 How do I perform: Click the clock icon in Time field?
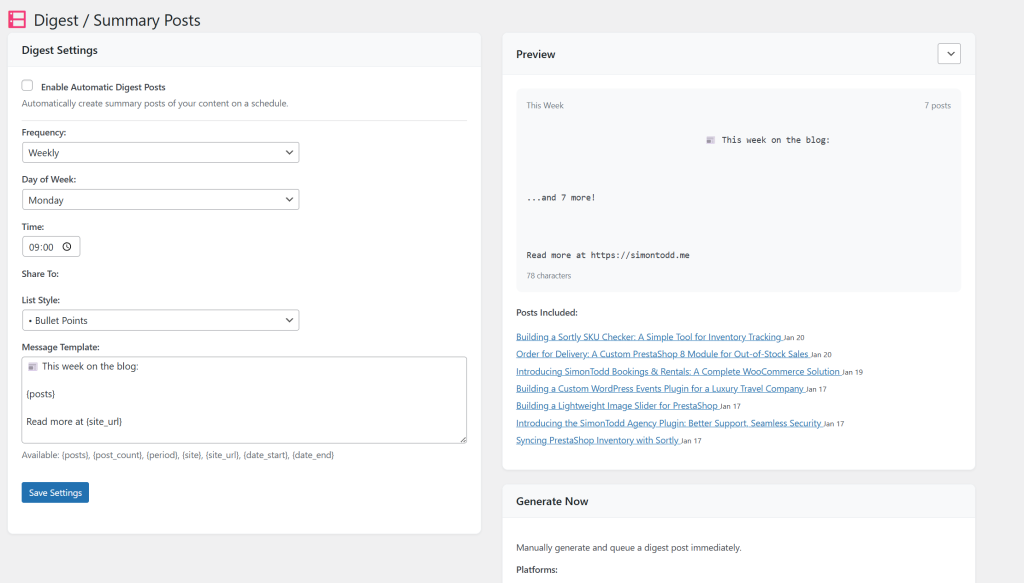point(67,247)
